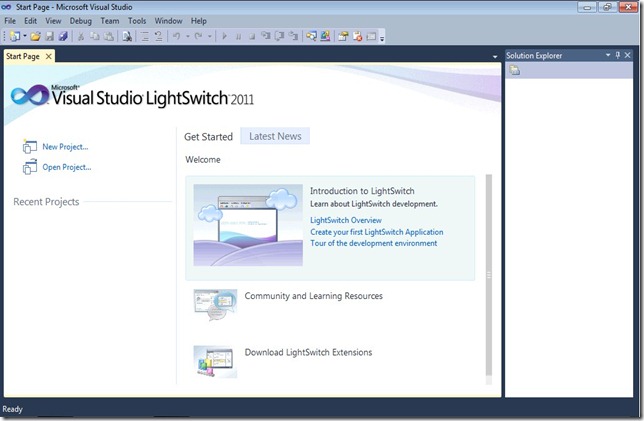Open Tour of the development environment link
Viewport: 644px width, 421px height.
pyautogui.click(x=373, y=243)
